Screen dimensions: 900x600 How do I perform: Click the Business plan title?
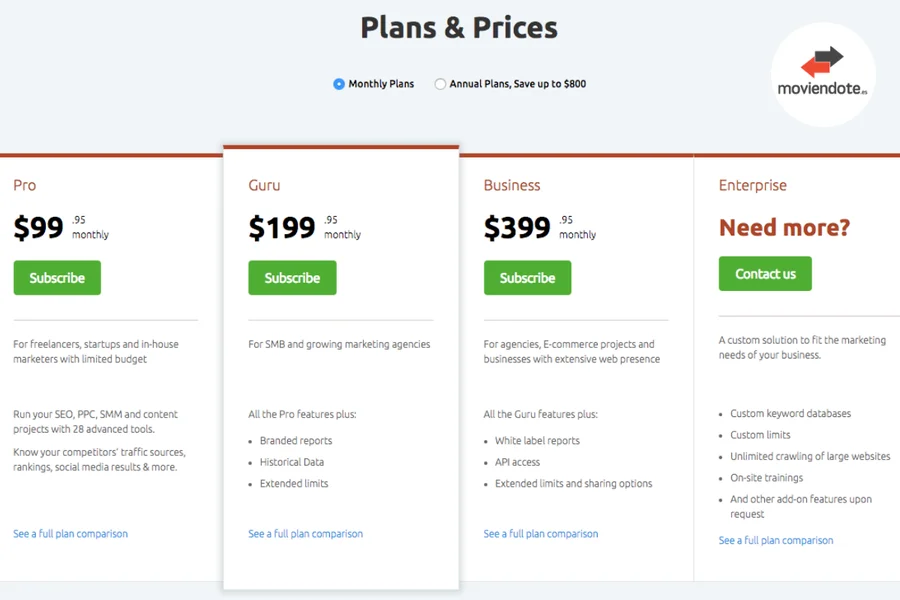coord(511,185)
